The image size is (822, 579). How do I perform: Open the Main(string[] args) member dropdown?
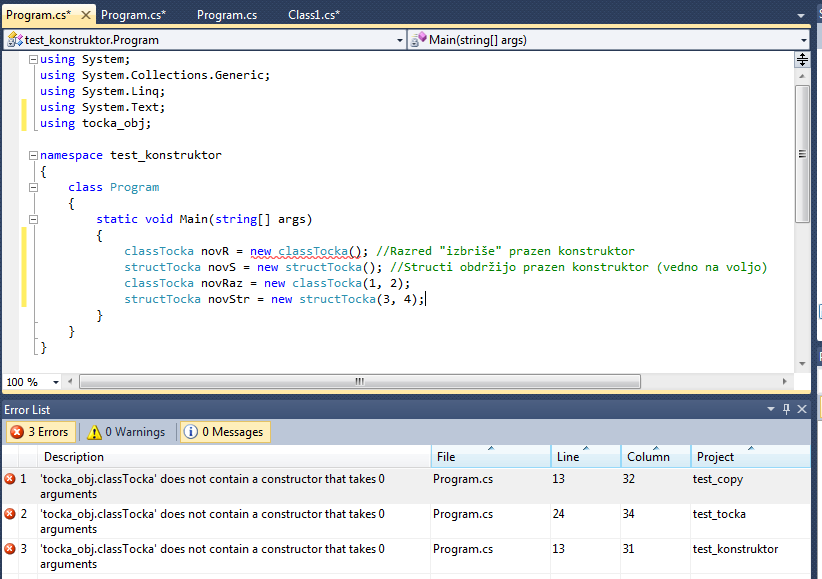click(x=804, y=40)
